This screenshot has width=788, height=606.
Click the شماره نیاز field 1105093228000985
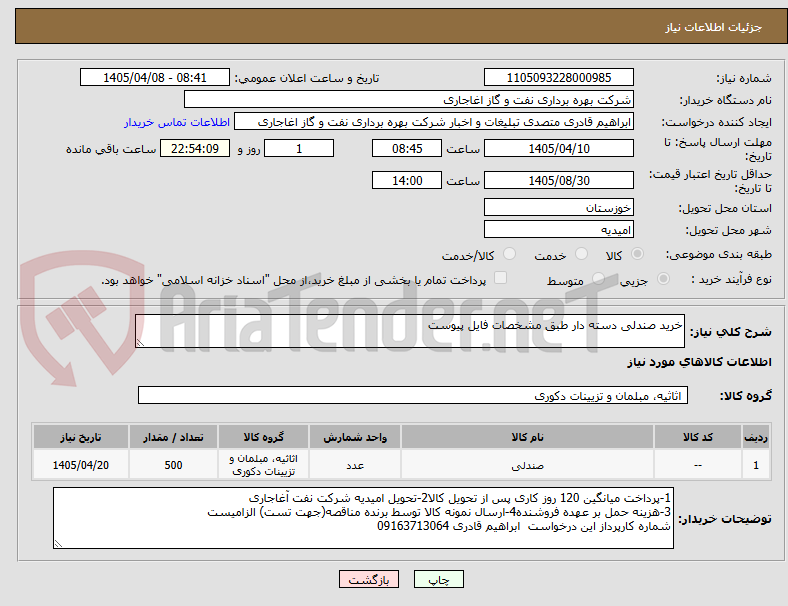[x=558, y=77]
